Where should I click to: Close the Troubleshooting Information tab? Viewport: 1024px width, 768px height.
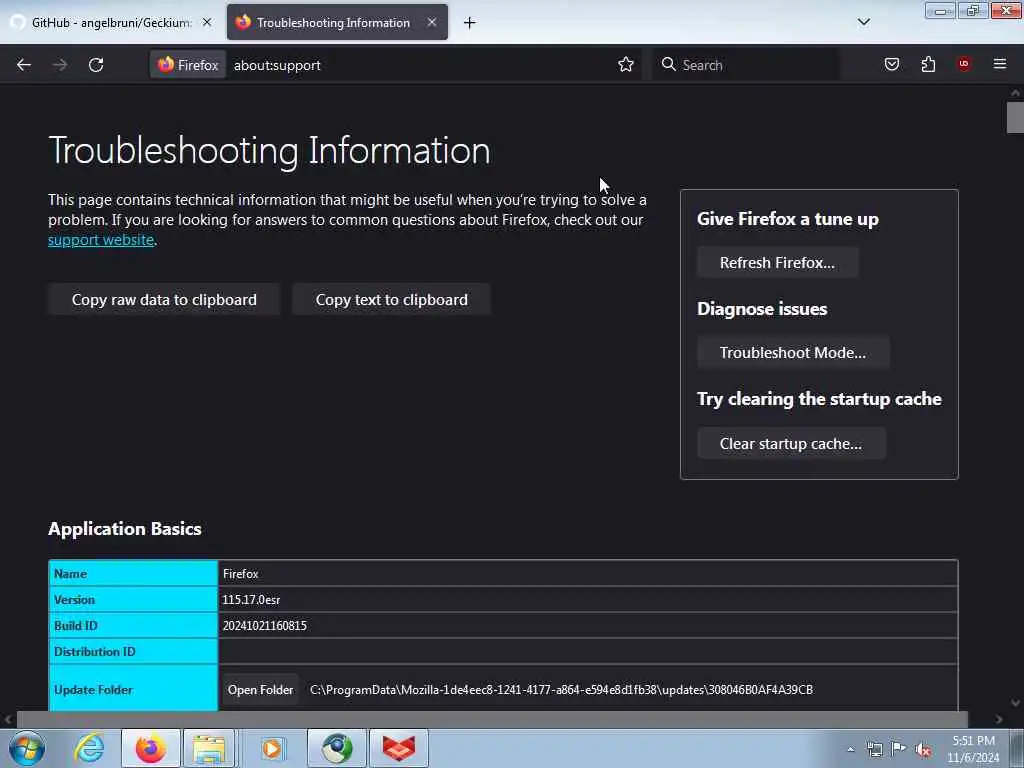[432, 22]
